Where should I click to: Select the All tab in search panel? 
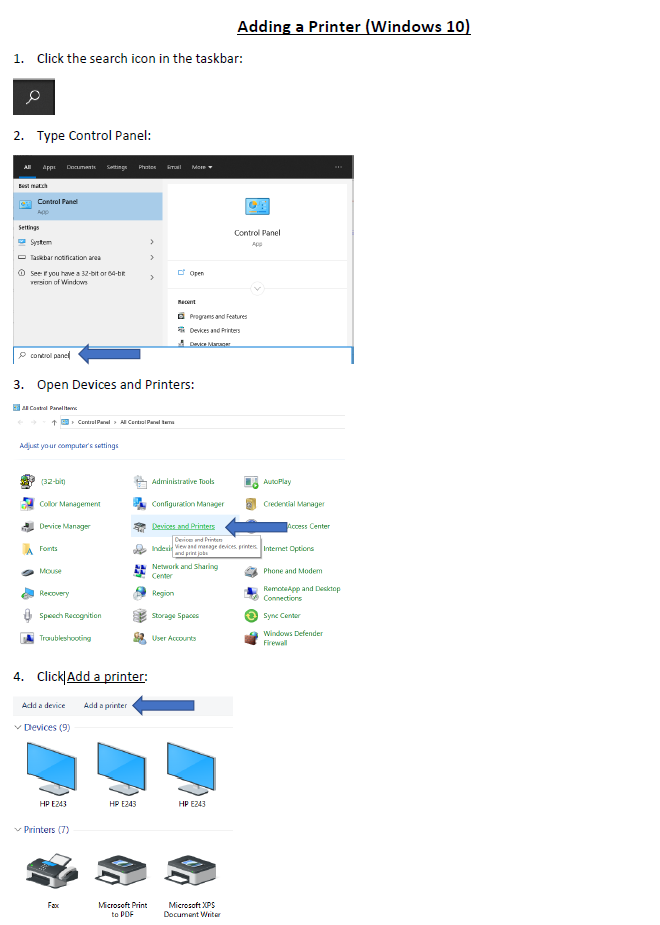pos(27,167)
